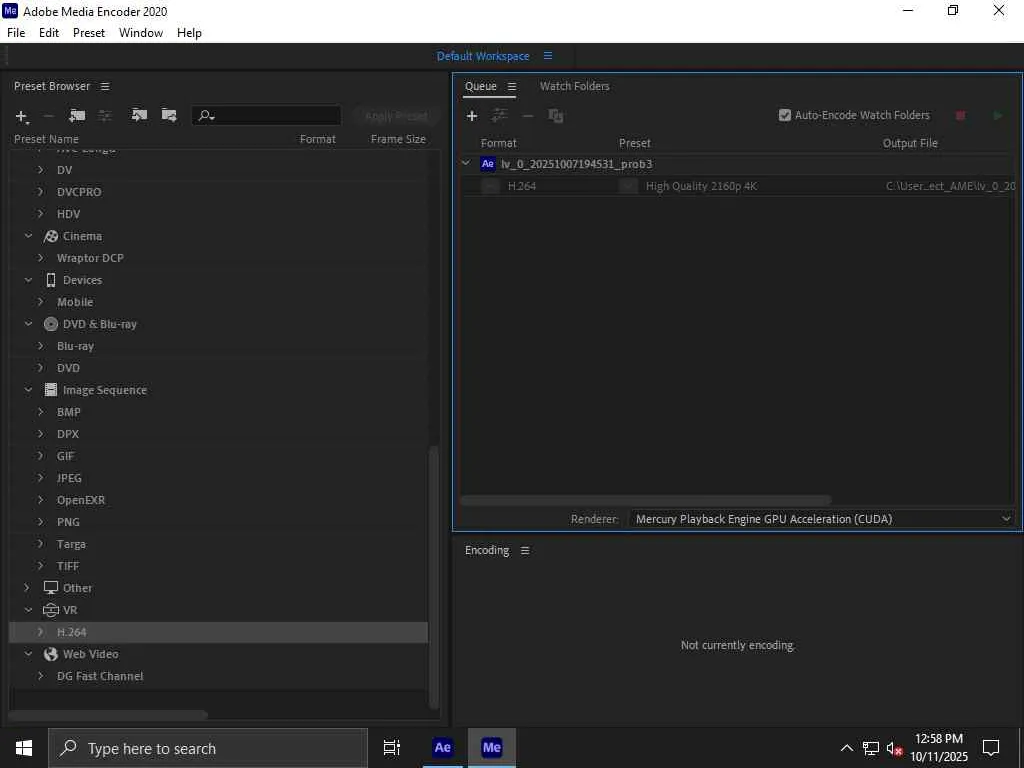The width and height of the screenshot is (1024, 768).
Task: Select the Queue tab
Action: click(x=481, y=86)
